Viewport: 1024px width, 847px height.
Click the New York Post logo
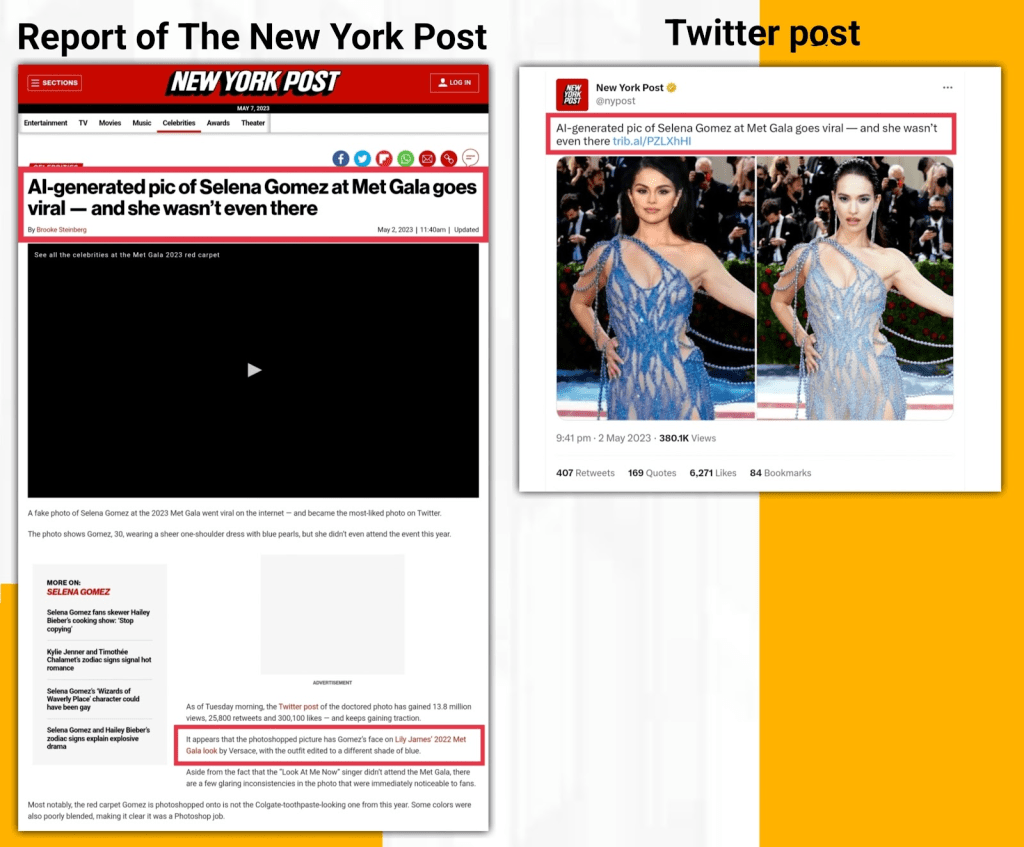(254, 82)
